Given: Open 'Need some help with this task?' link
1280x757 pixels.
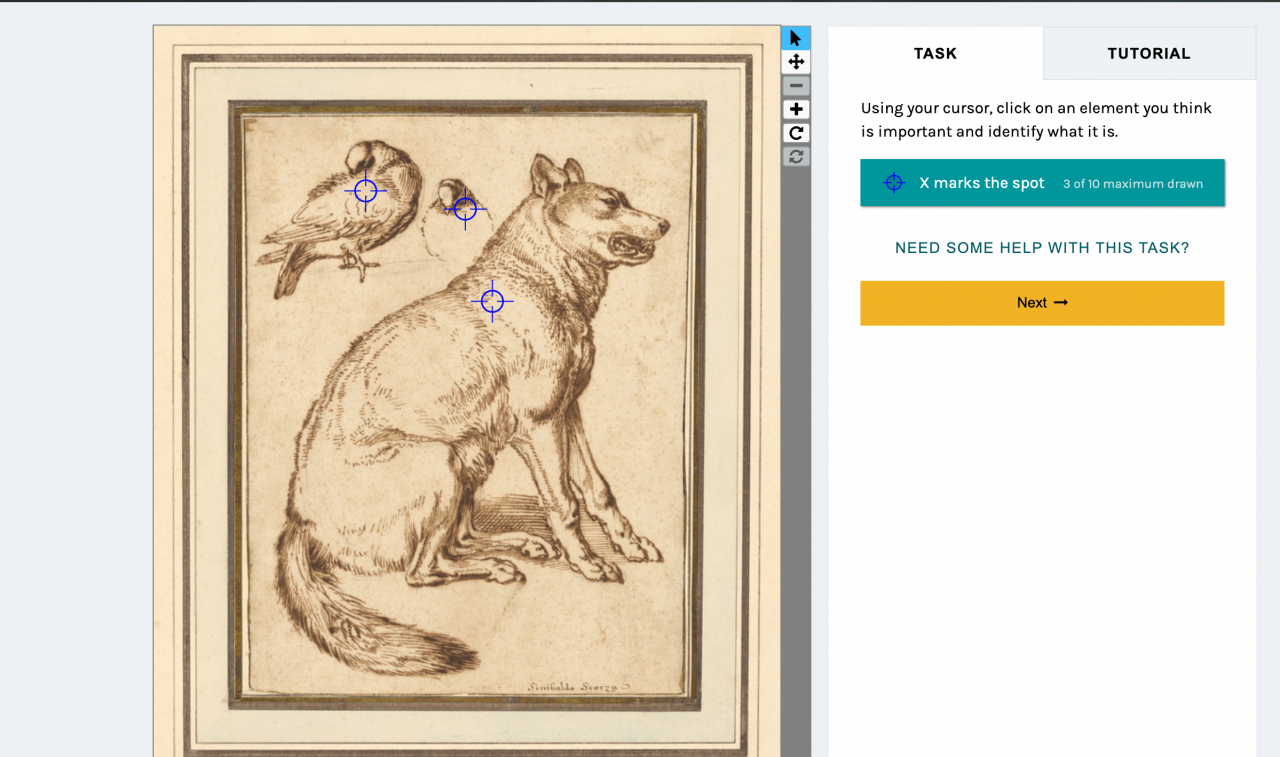Looking at the screenshot, I should tap(1042, 248).
